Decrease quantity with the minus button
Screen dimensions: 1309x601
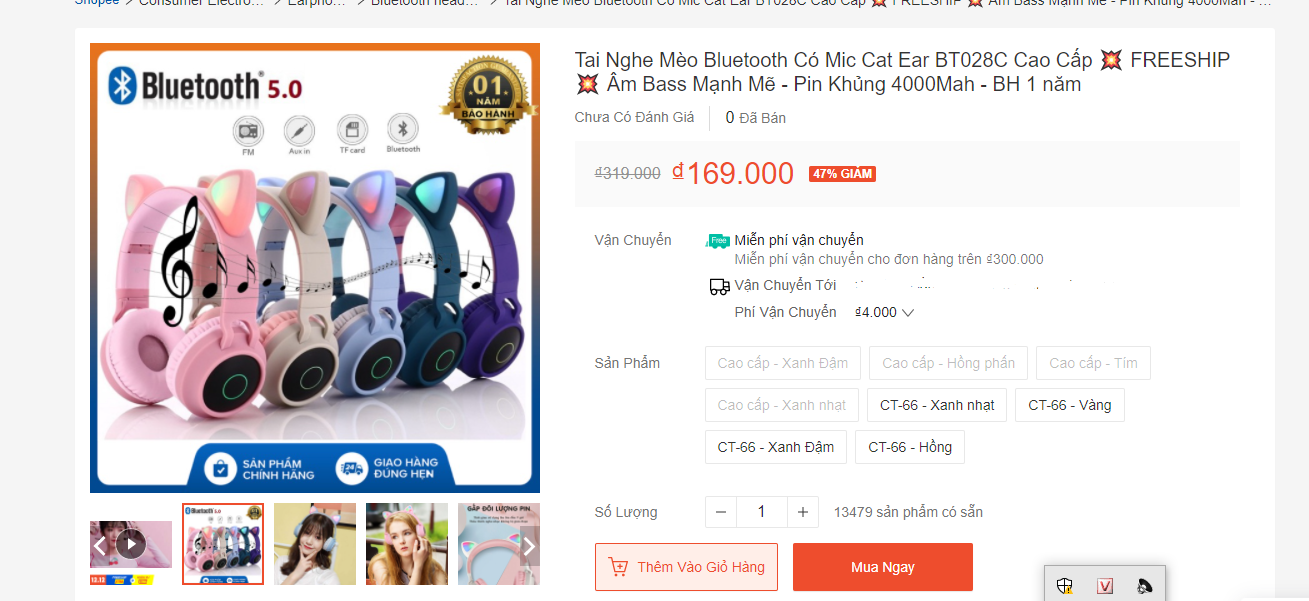click(721, 512)
